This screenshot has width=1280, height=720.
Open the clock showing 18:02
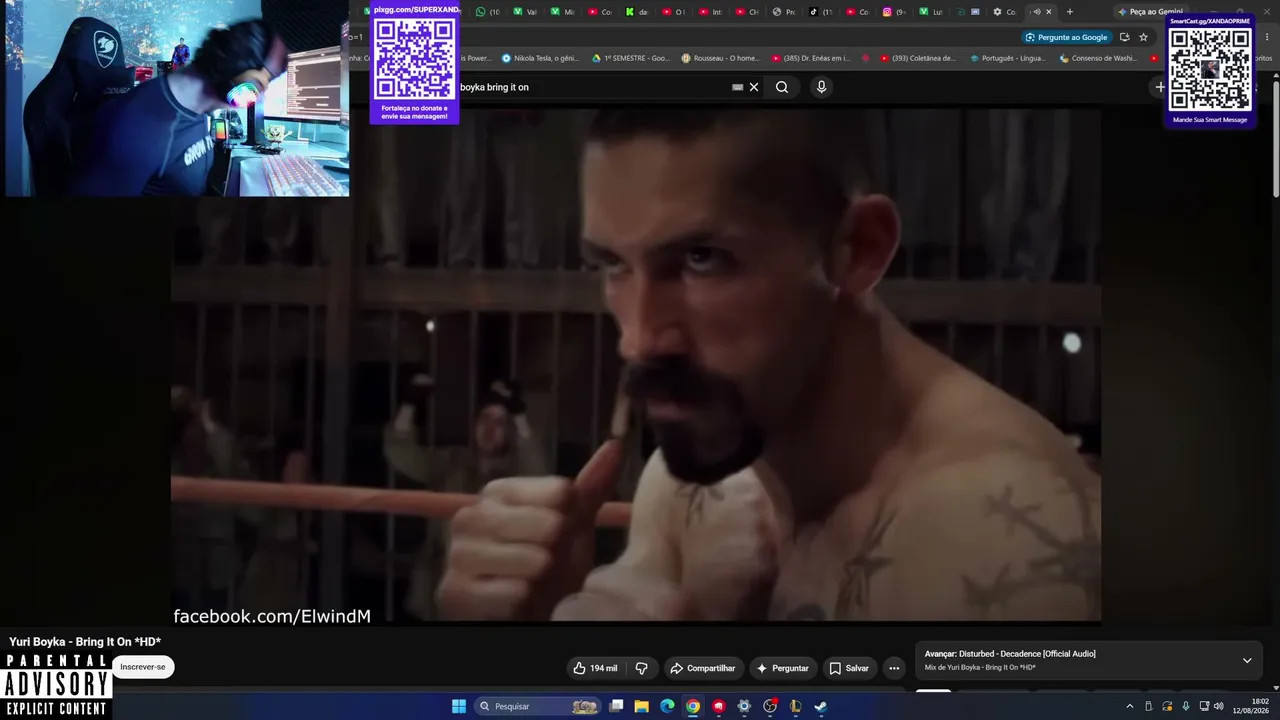pyautogui.click(x=1251, y=706)
